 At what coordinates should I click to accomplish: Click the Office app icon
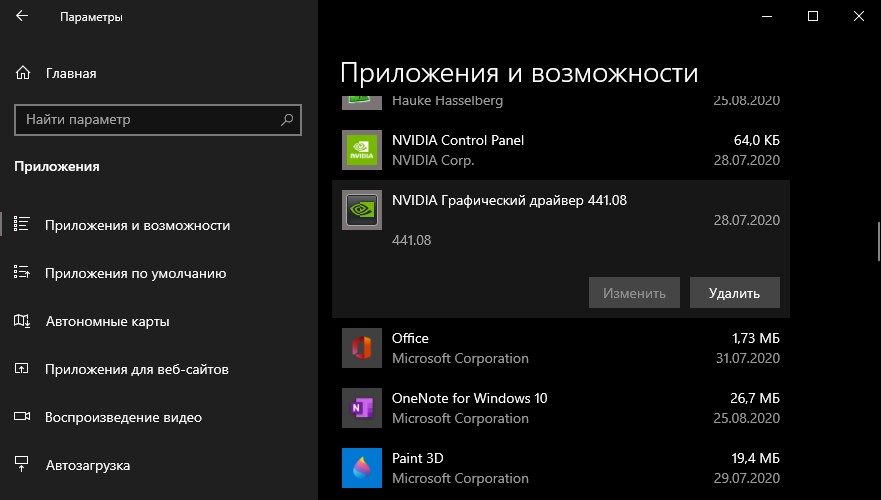pyautogui.click(x=362, y=348)
